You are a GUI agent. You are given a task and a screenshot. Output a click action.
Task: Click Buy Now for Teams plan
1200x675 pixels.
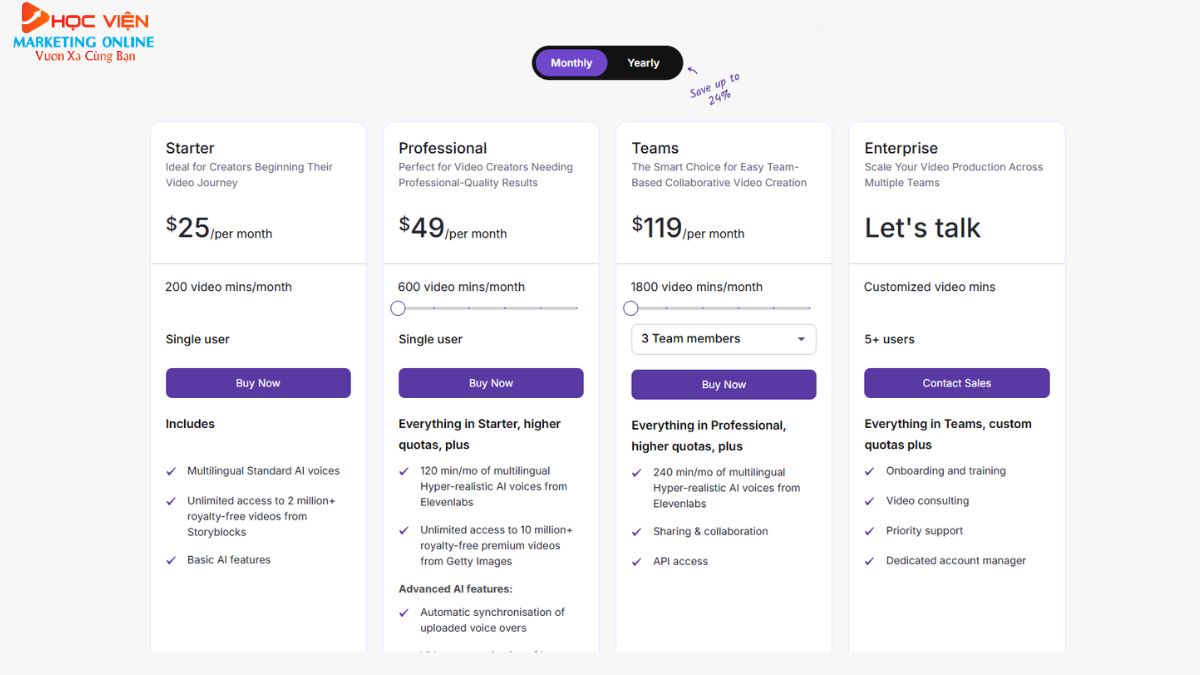pyautogui.click(x=723, y=384)
